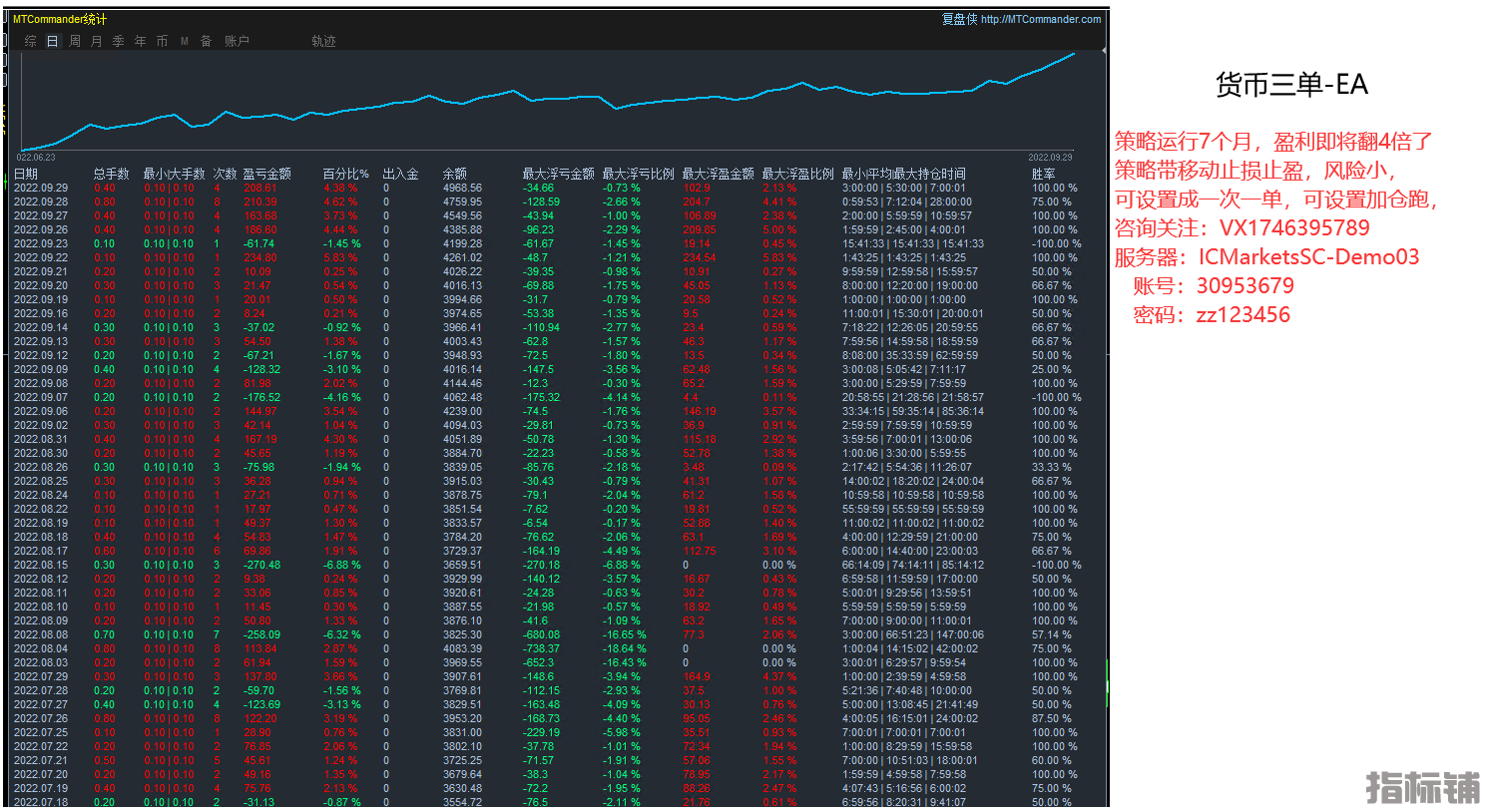Open the 季 (quarterly) tab
The image size is (1494, 812).
pyautogui.click(x=119, y=41)
